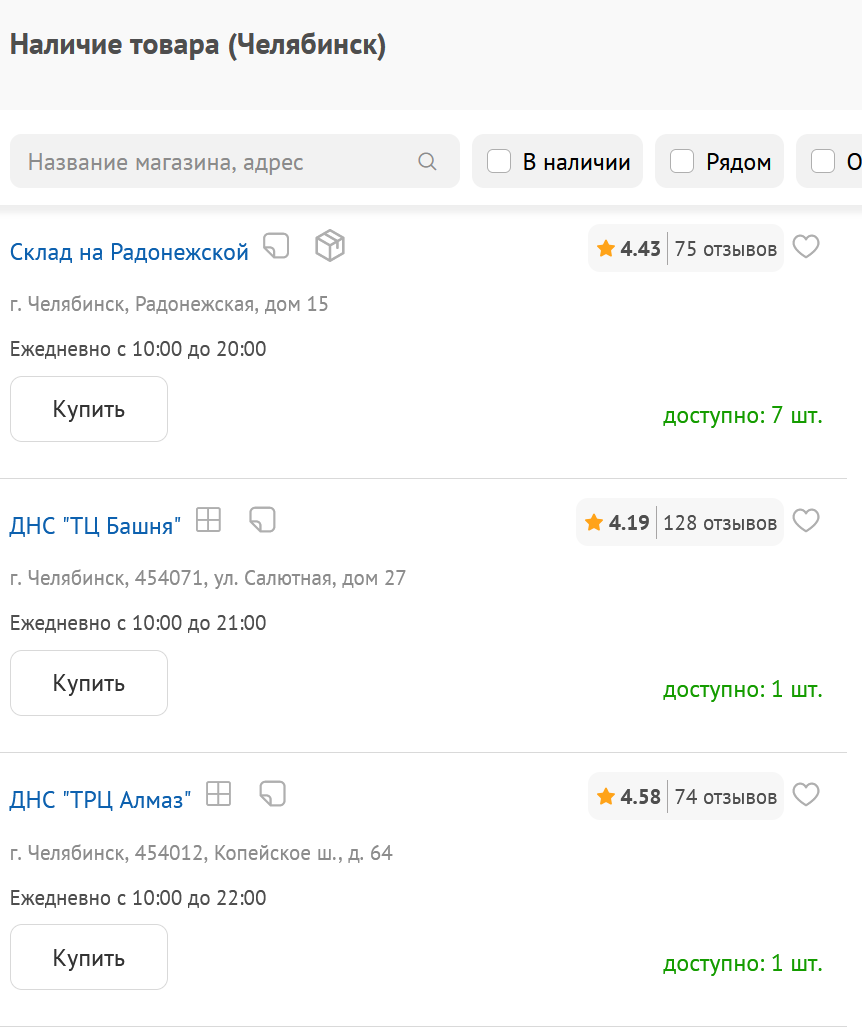Enable the "В наличии" checkbox

click(499, 161)
